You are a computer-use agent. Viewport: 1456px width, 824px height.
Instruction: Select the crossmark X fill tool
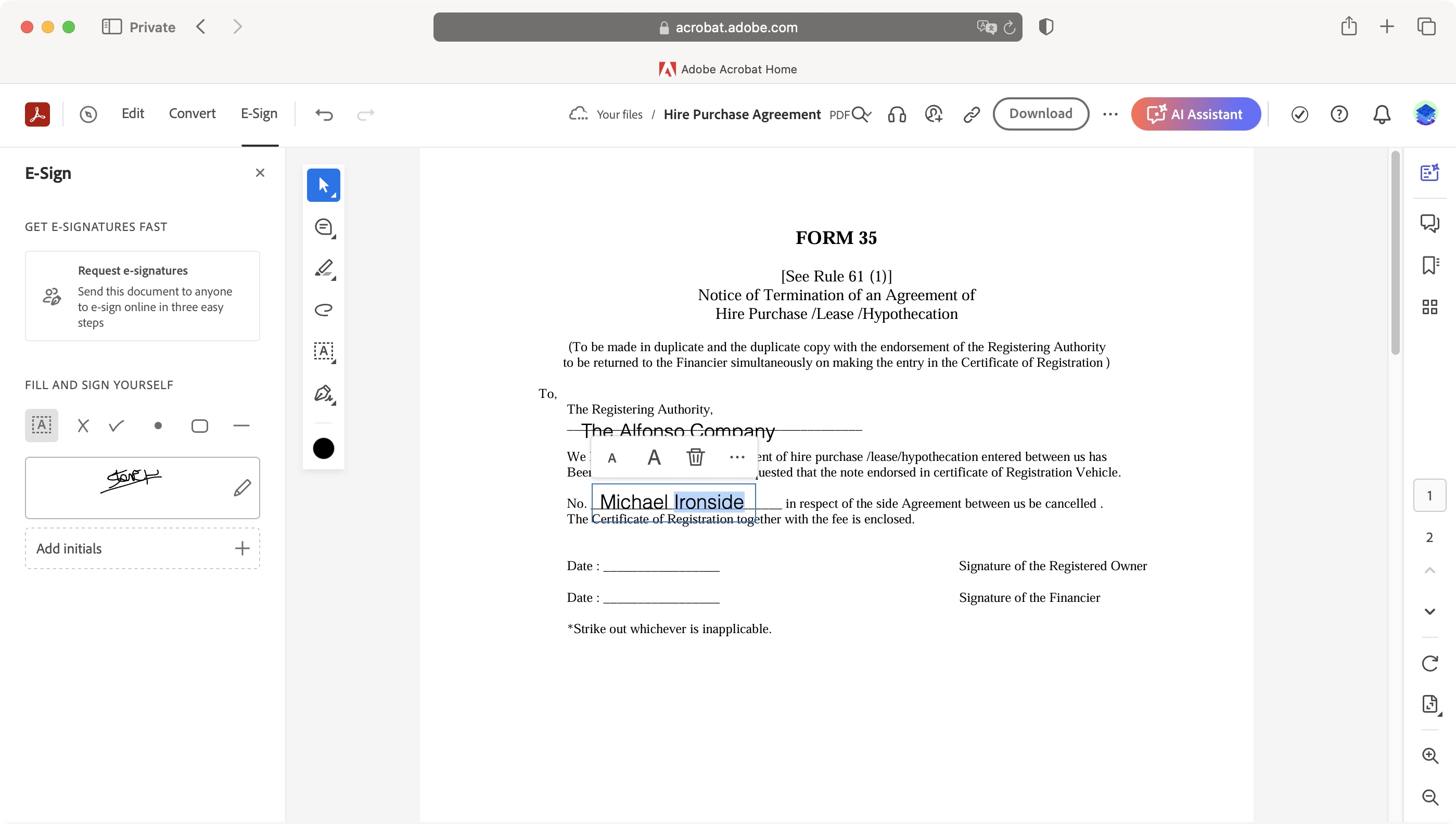pos(83,426)
